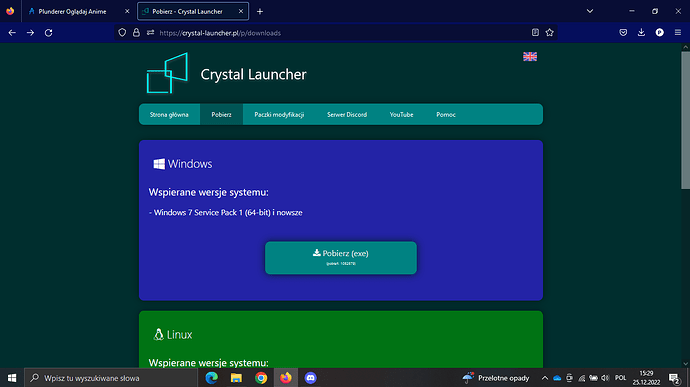Open OneDrive cloud tray icon
Image resolution: width=690 pixels, height=387 pixels.
557,378
